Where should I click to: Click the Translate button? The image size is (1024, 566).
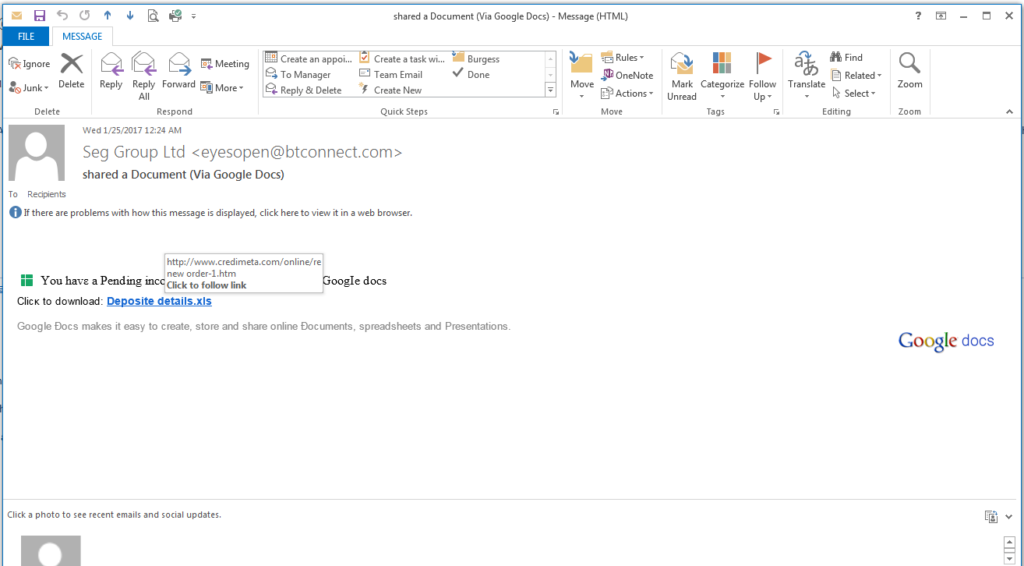[x=806, y=76]
